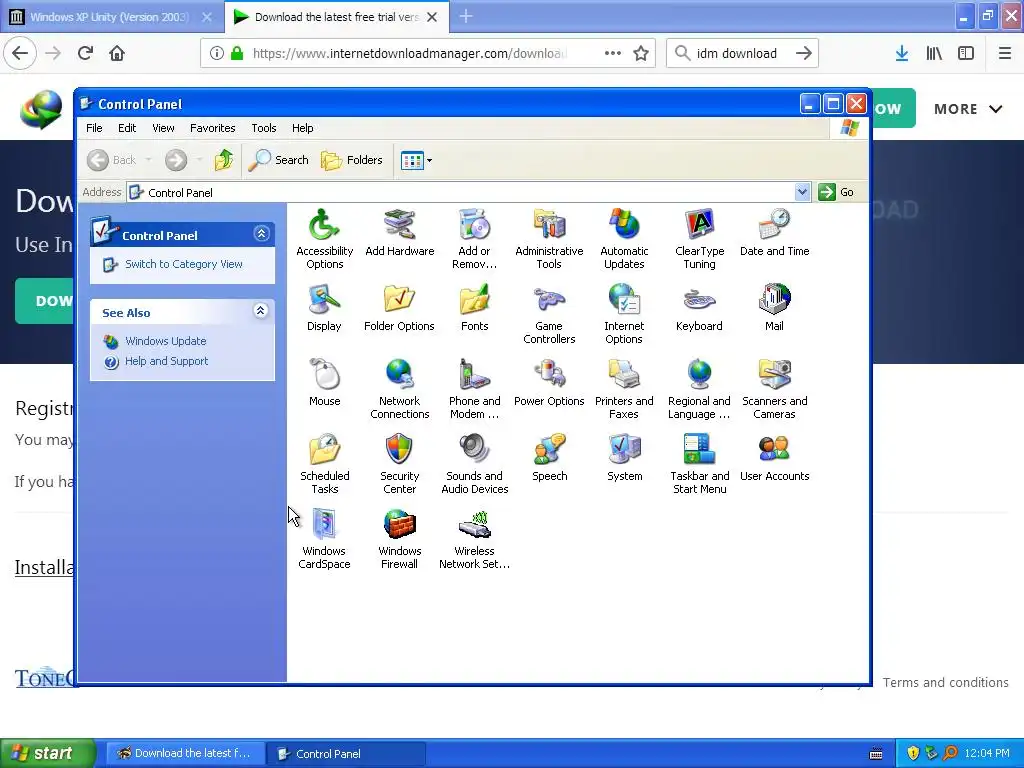
Task: Click the Up folder toolbar button
Action: 223,160
